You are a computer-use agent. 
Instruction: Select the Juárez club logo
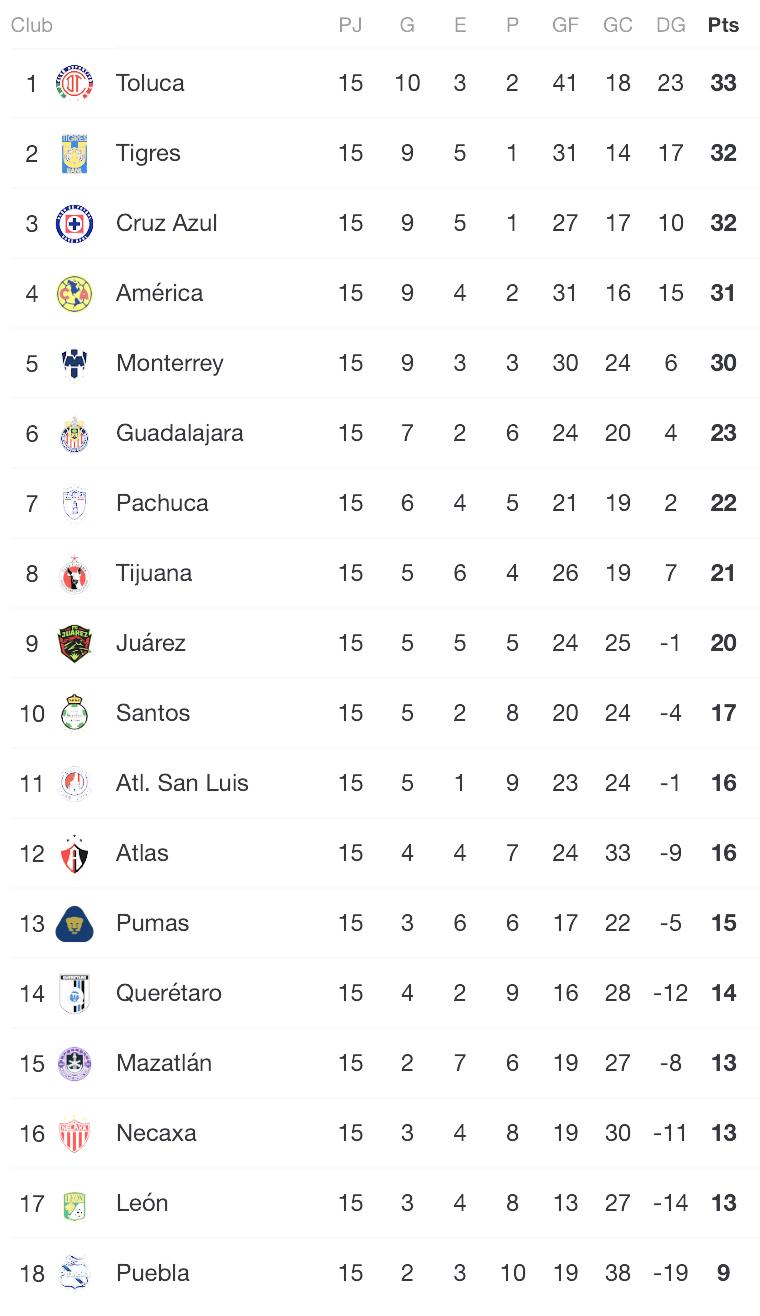pyautogui.click(x=75, y=643)
